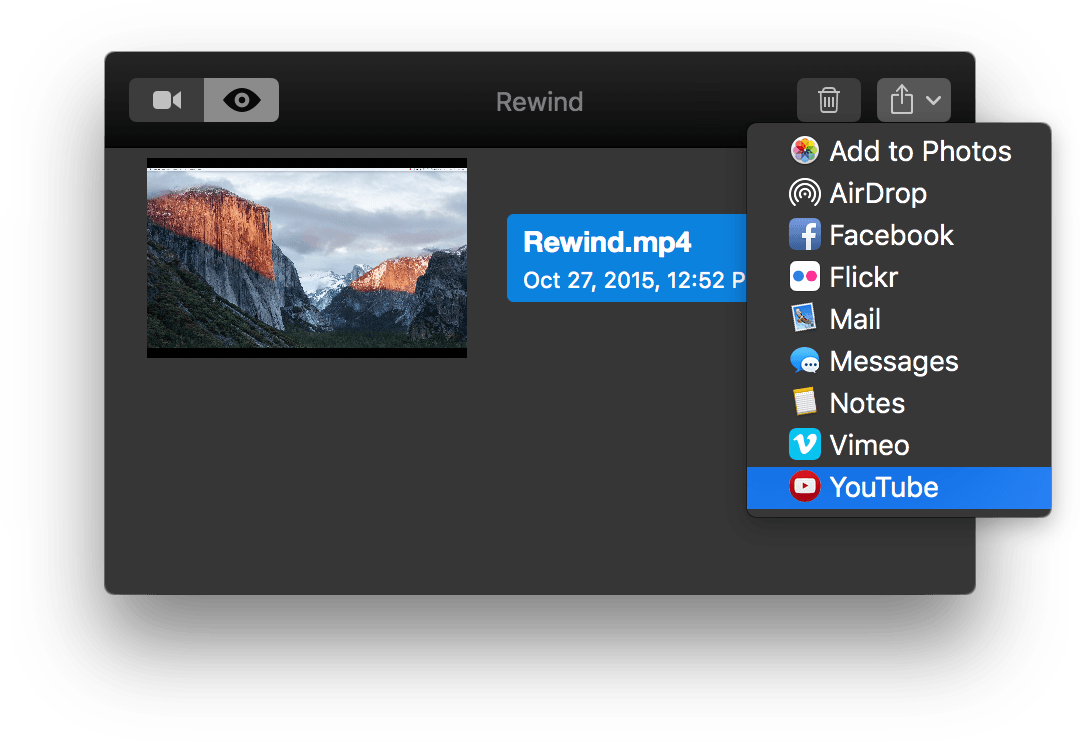The width and height of the screenshot is (1080, 742).
Task: Switch to the video camera recording mode
Action: pos(167,101)
